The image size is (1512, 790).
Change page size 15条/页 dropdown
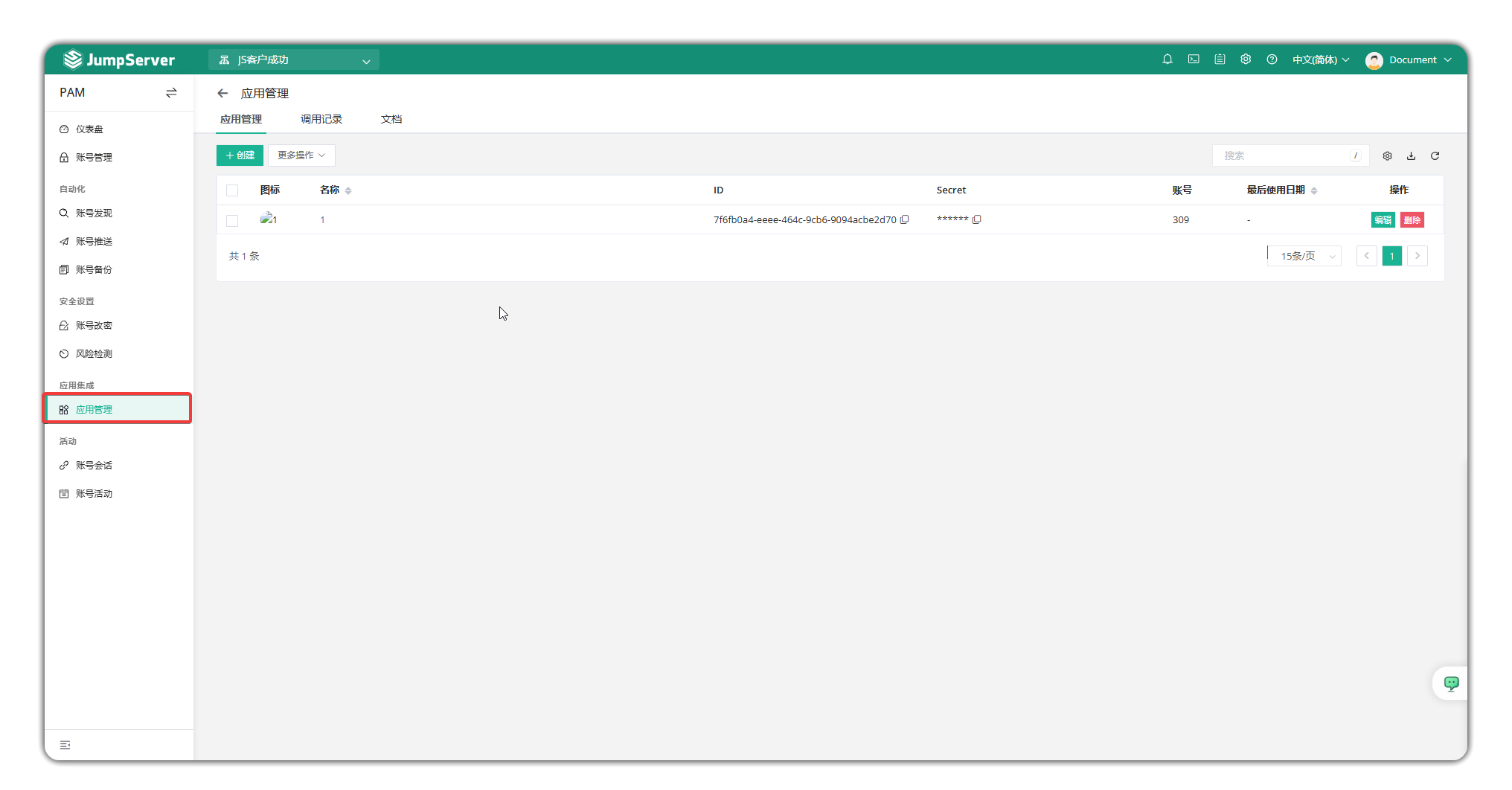pyautogui.click(x=1304, y=256)
